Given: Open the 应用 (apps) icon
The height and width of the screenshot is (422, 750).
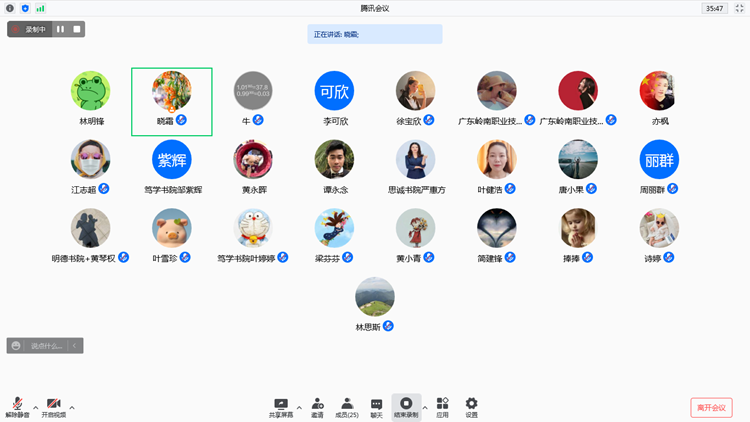Looking at the screenshot, I should click(442, 404).
